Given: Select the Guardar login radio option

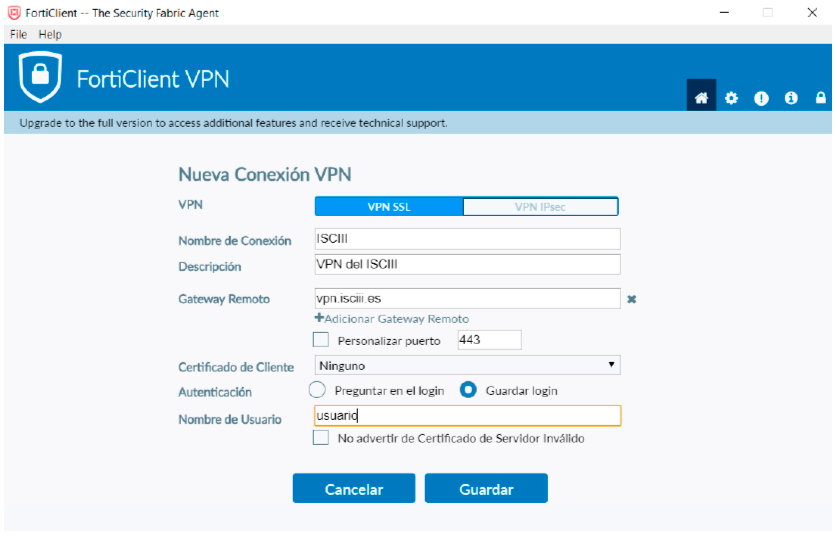Looking at the screenshot, I should 468,390.
